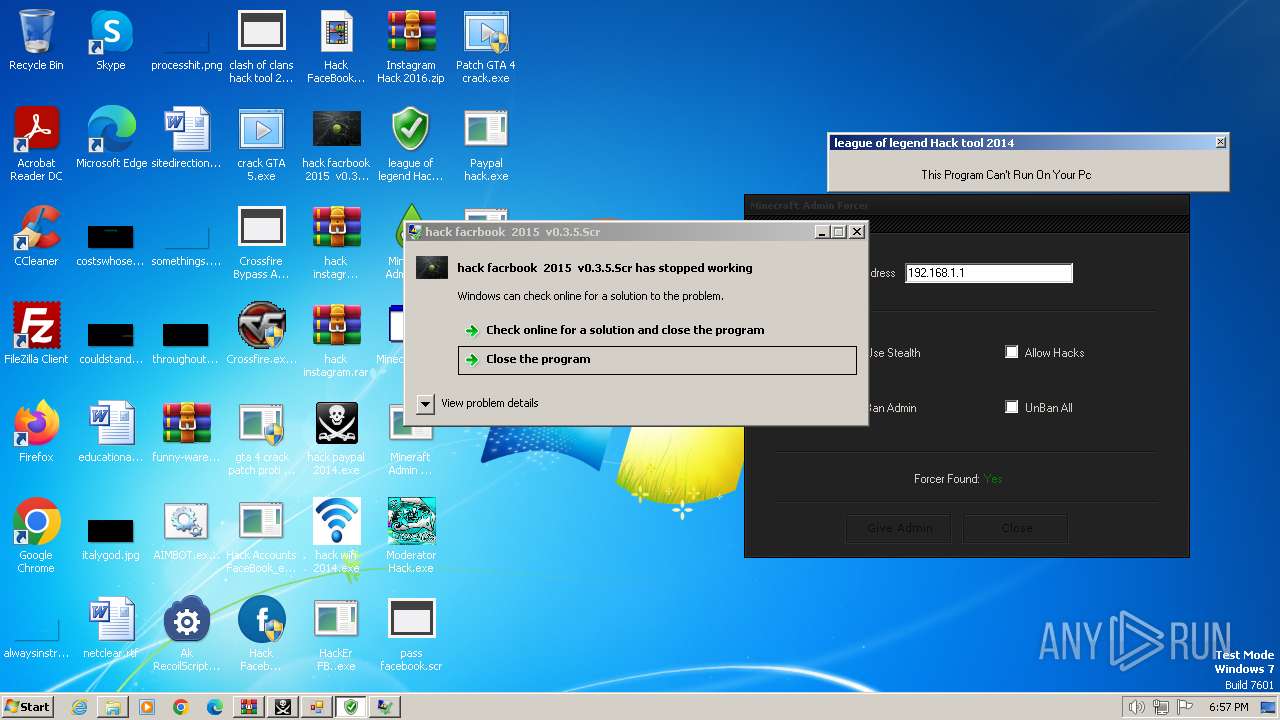Image resolution: width=1280 pixels, height=720 pixels.
Task: Open Google Chrome desktop shortcut
Action: point(36,537)
